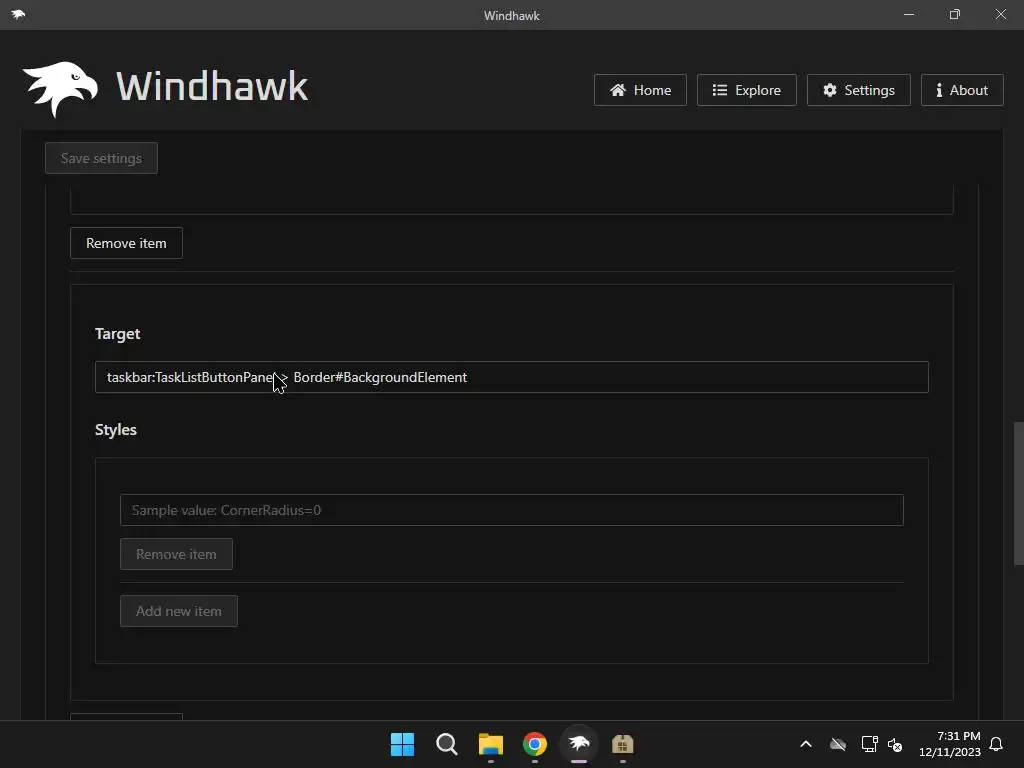Restore down the Windhawk window

click(955, 14)
